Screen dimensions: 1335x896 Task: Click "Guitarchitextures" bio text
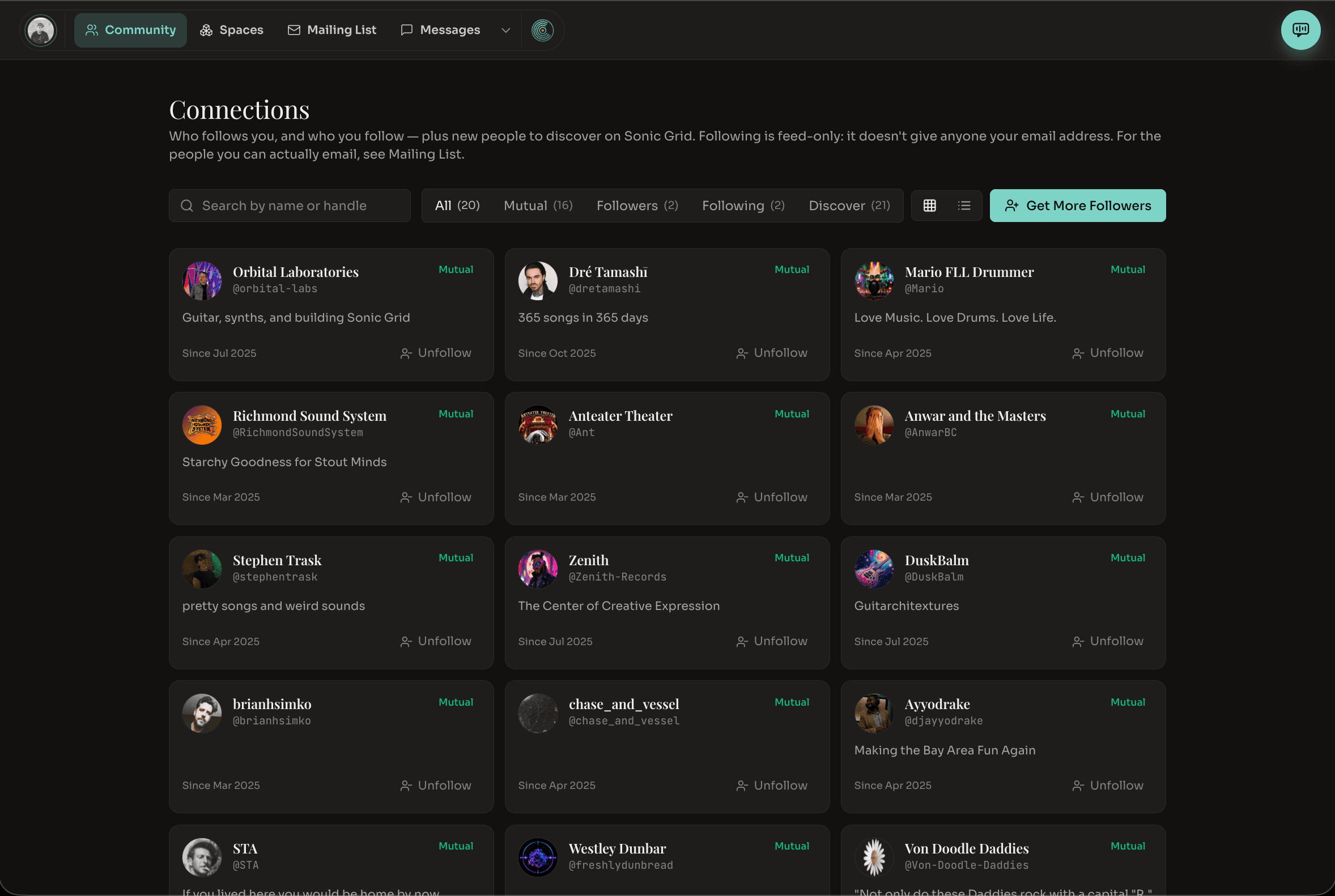pos(906,605)
